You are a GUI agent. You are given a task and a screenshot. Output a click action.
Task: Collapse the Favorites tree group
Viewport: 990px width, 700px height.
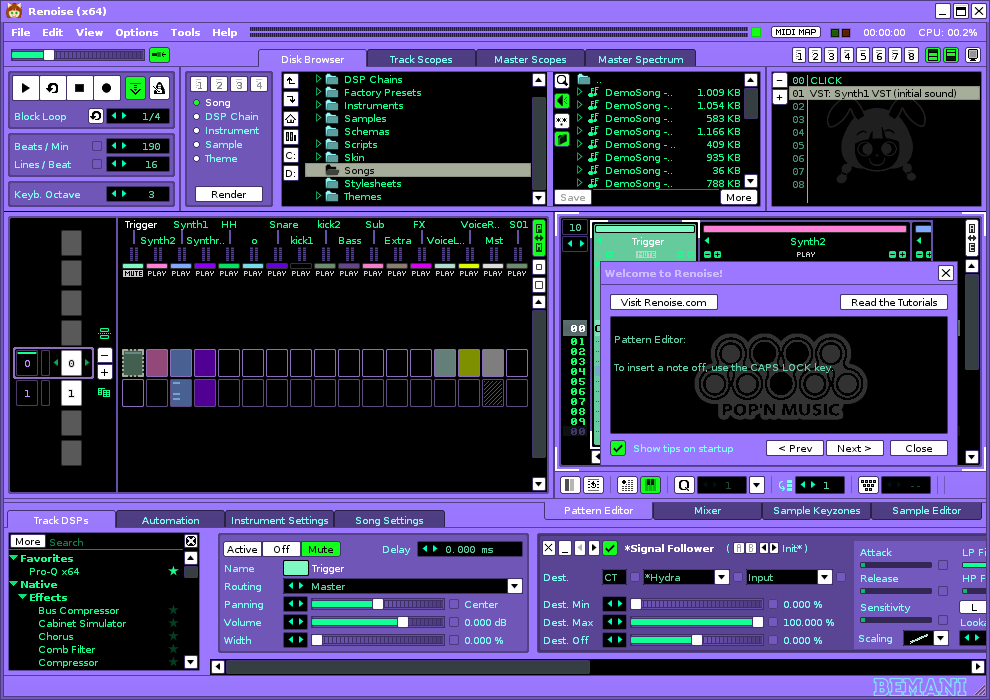tap(14, 558)
